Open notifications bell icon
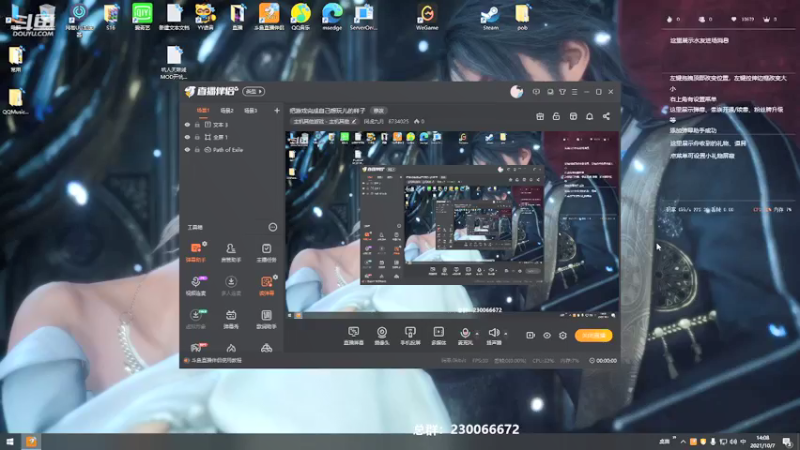Viewport: 800px width, 450px height. tap(589, 116)
